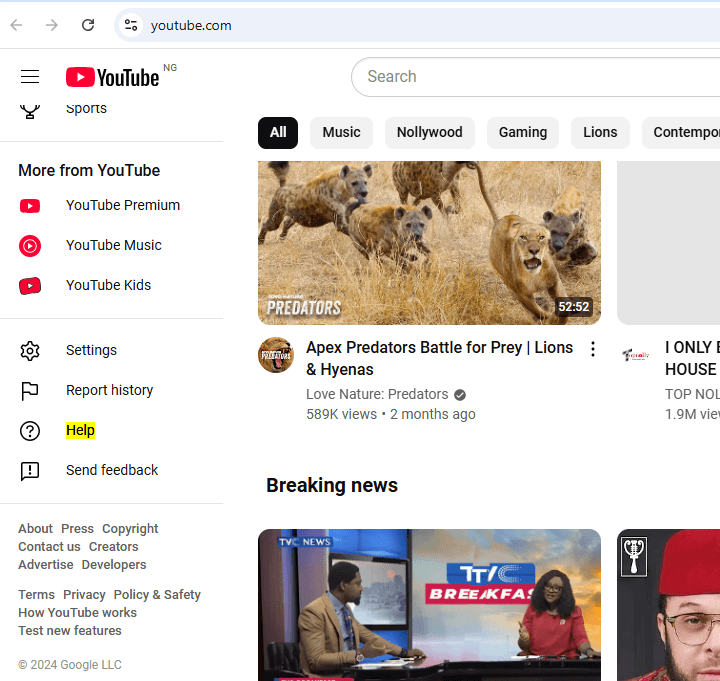This screenshot has width=720, height=681.
Task: Click the About footer link
Action: click(x=35, y=529)
